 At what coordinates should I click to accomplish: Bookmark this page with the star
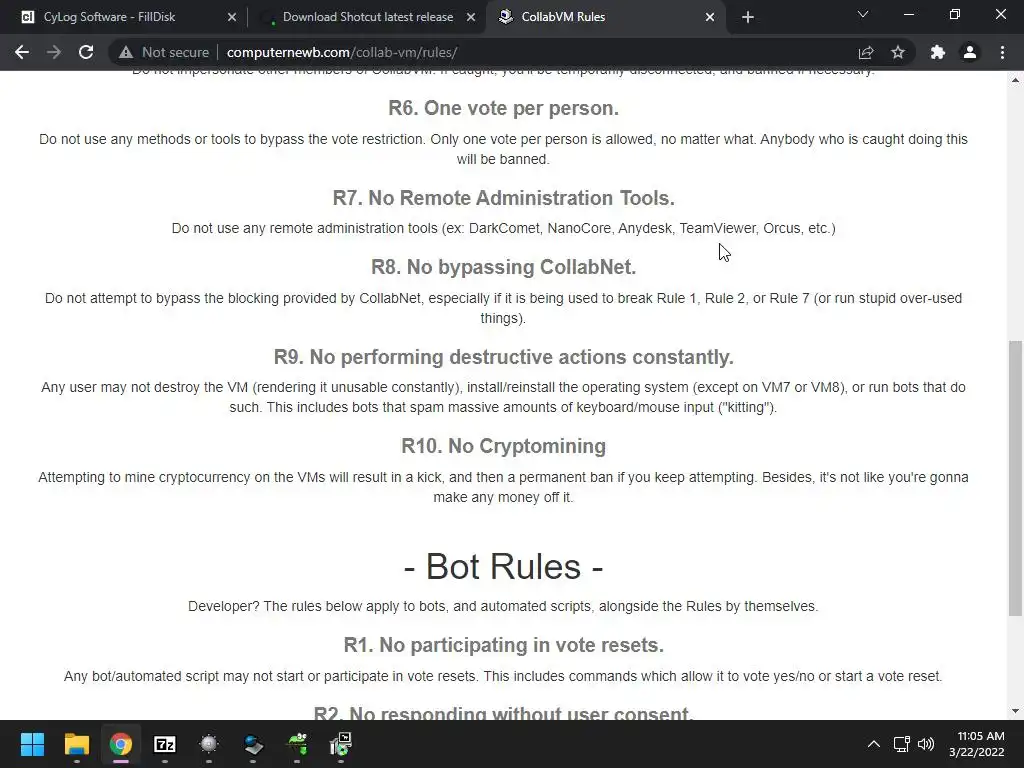point(898,52)
